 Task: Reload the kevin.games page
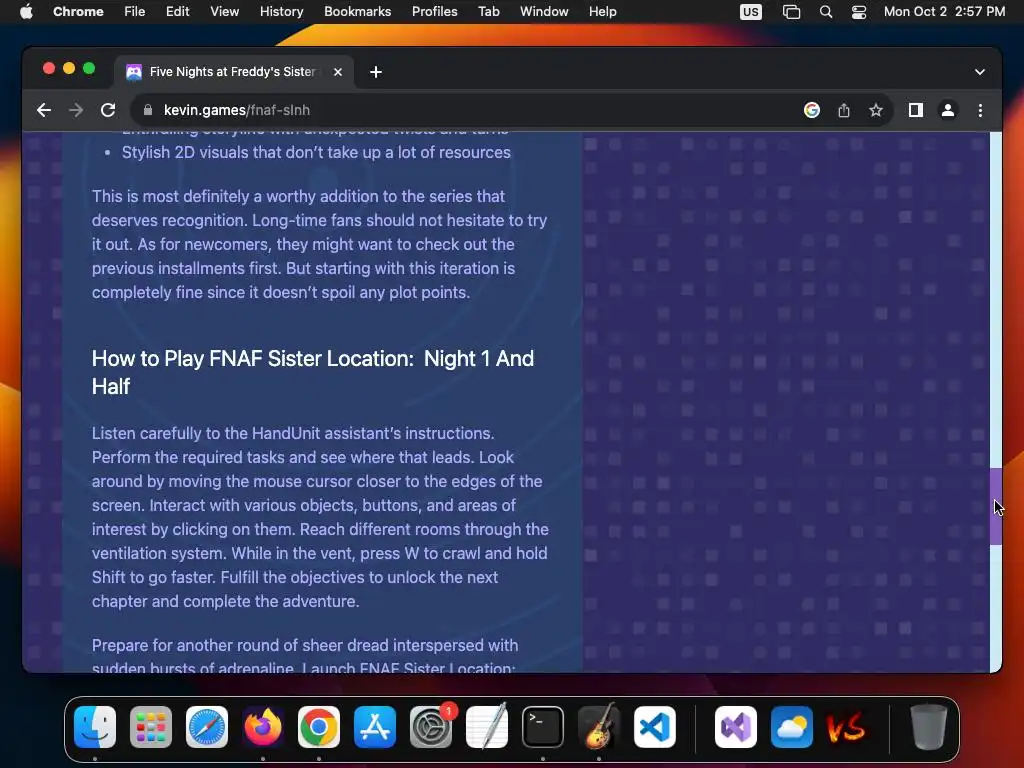[108, 110]
